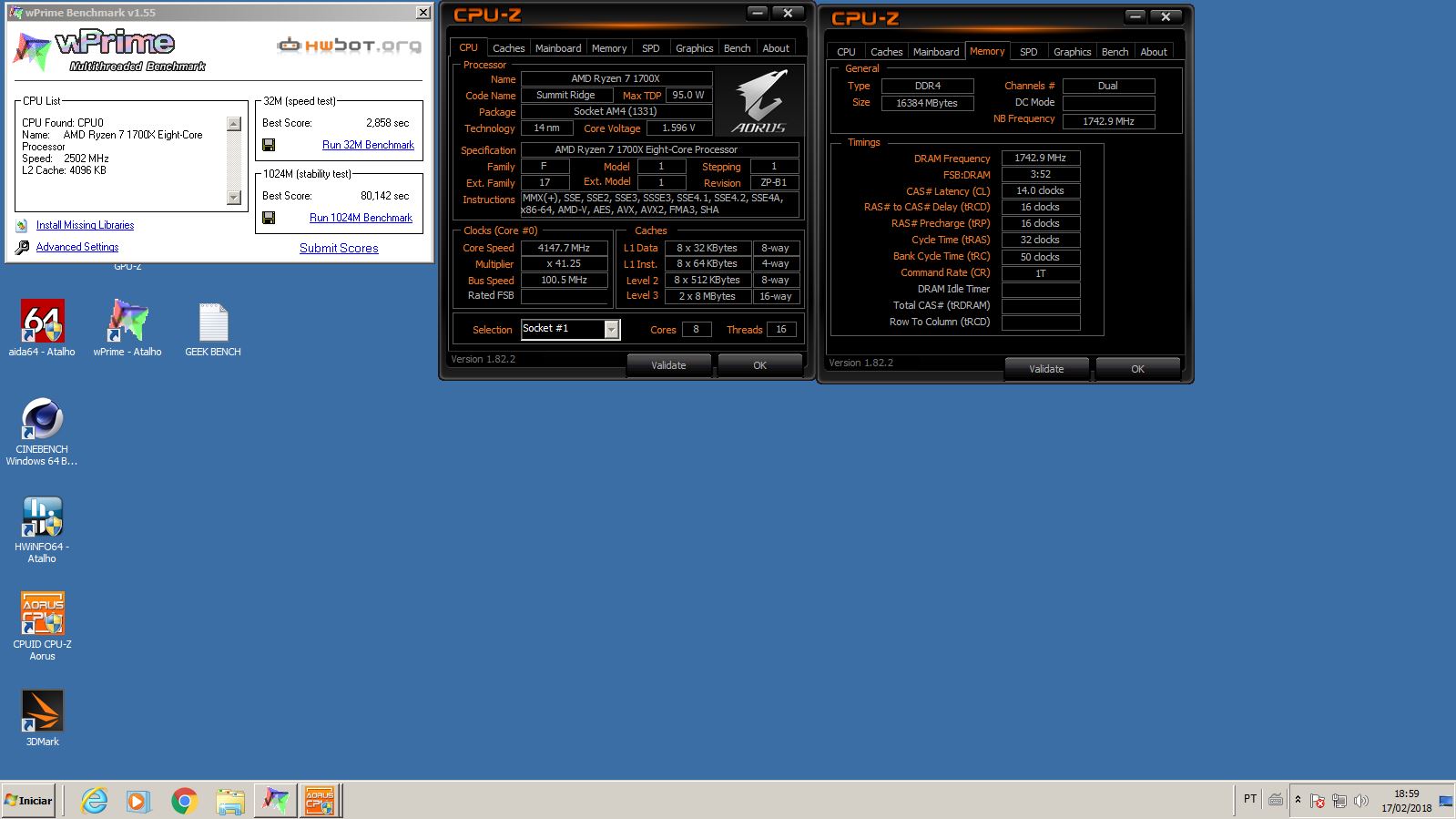
Task: Click OK in left CPU-Z window
Action: (759, 365)
